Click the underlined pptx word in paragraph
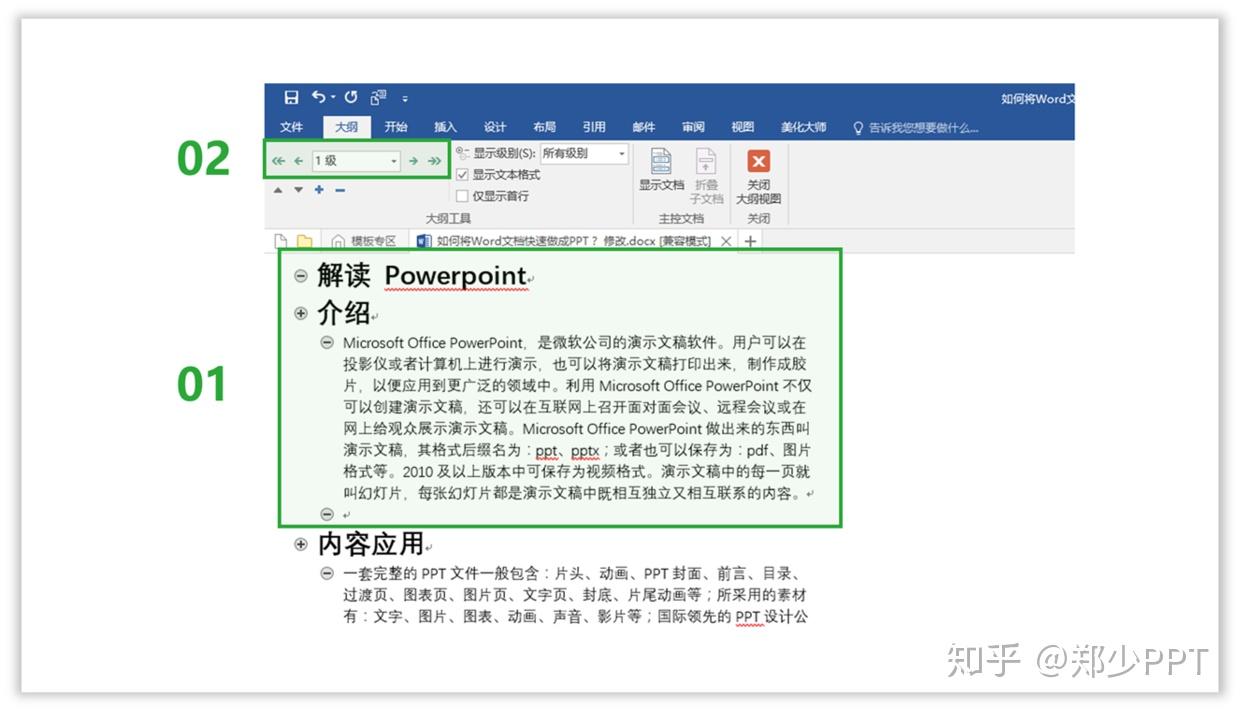The width and height of the screenshot is (1240, 711). click(585, 451)
